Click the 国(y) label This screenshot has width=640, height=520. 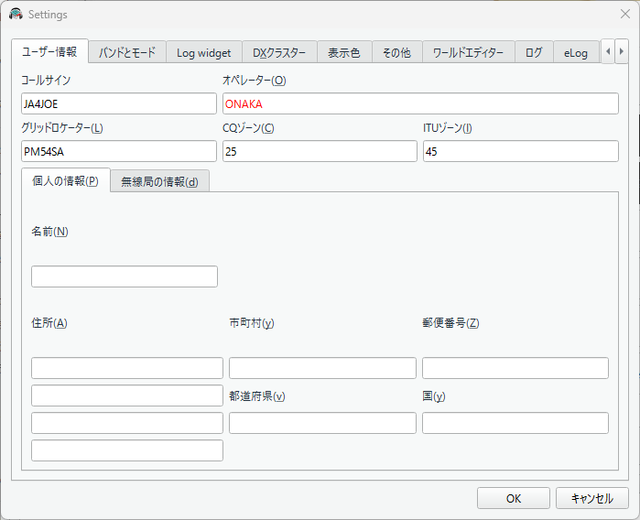point(433,396)
